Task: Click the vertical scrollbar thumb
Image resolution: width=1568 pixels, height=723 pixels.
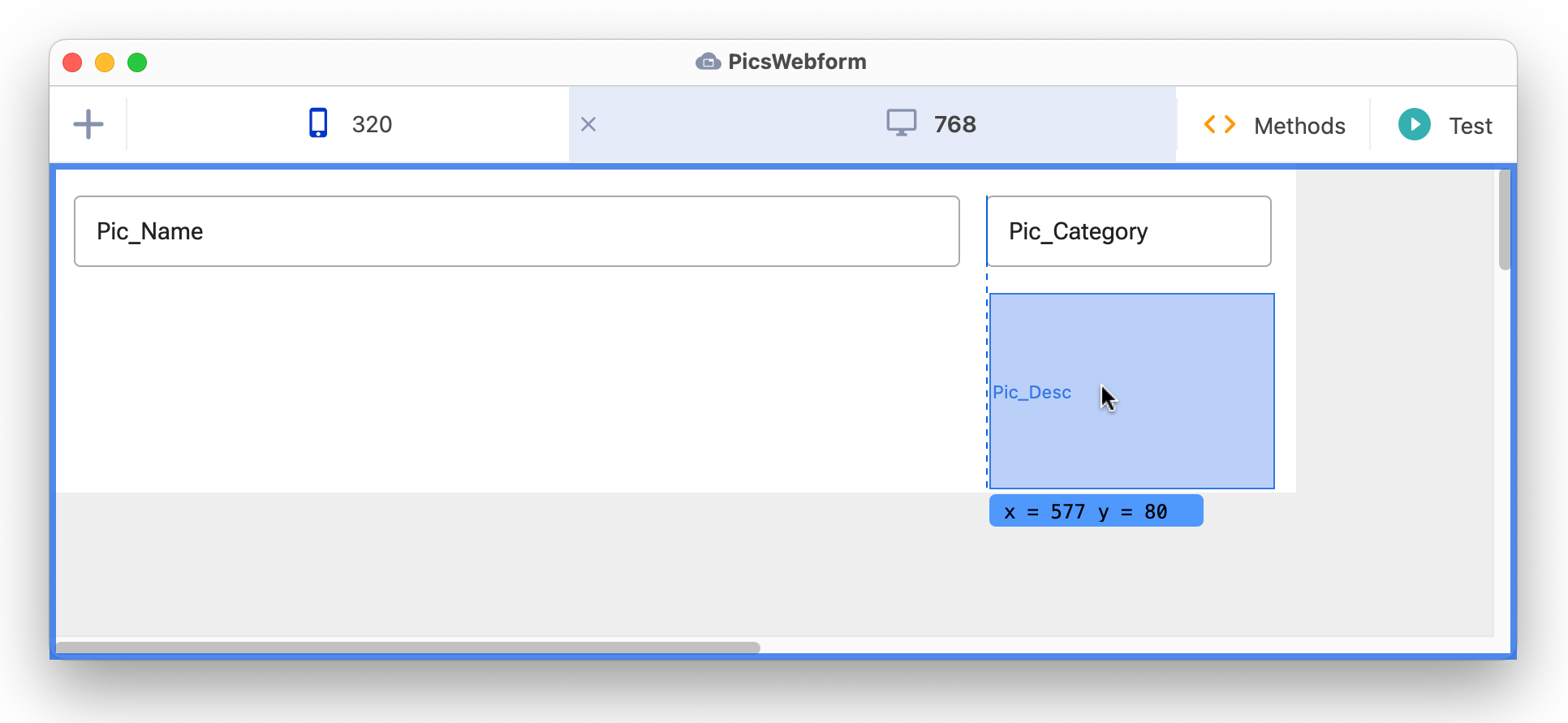Action: coord(1504,219)
